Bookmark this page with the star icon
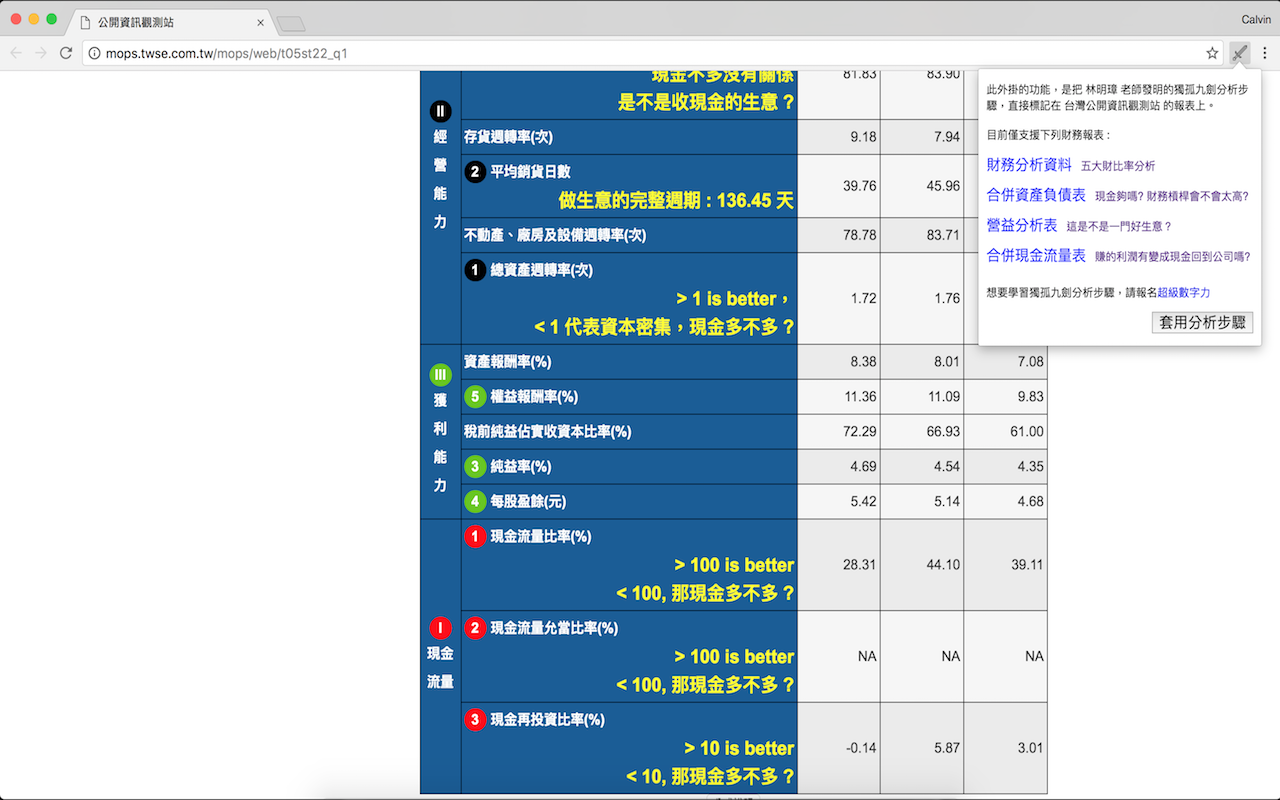Viewport: 1280px width, 800px height. click(x=1212, y=53)
